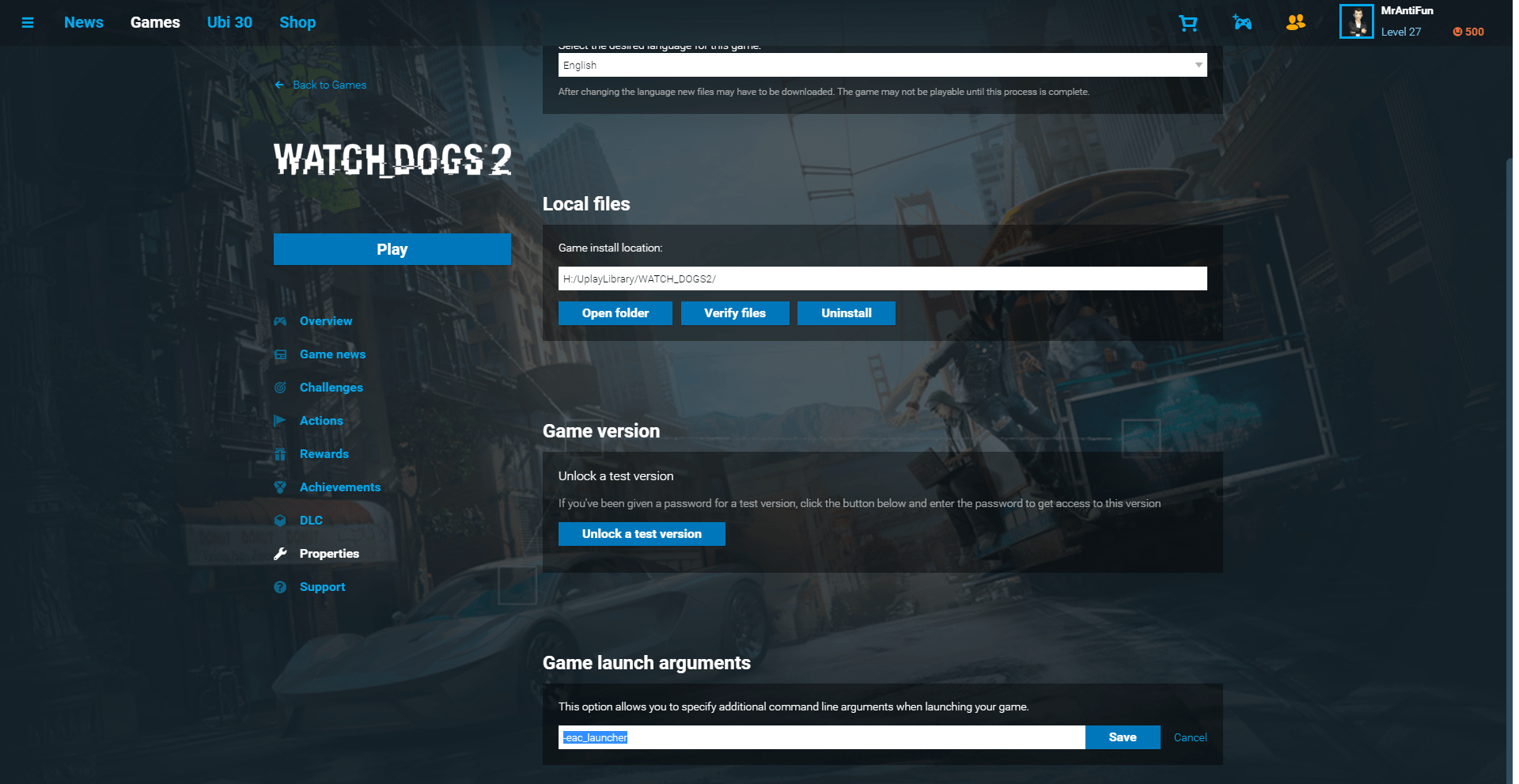Open the Shop section
Image resolution: width=1519 pixels, height=784 pixels.
(297, 22)
